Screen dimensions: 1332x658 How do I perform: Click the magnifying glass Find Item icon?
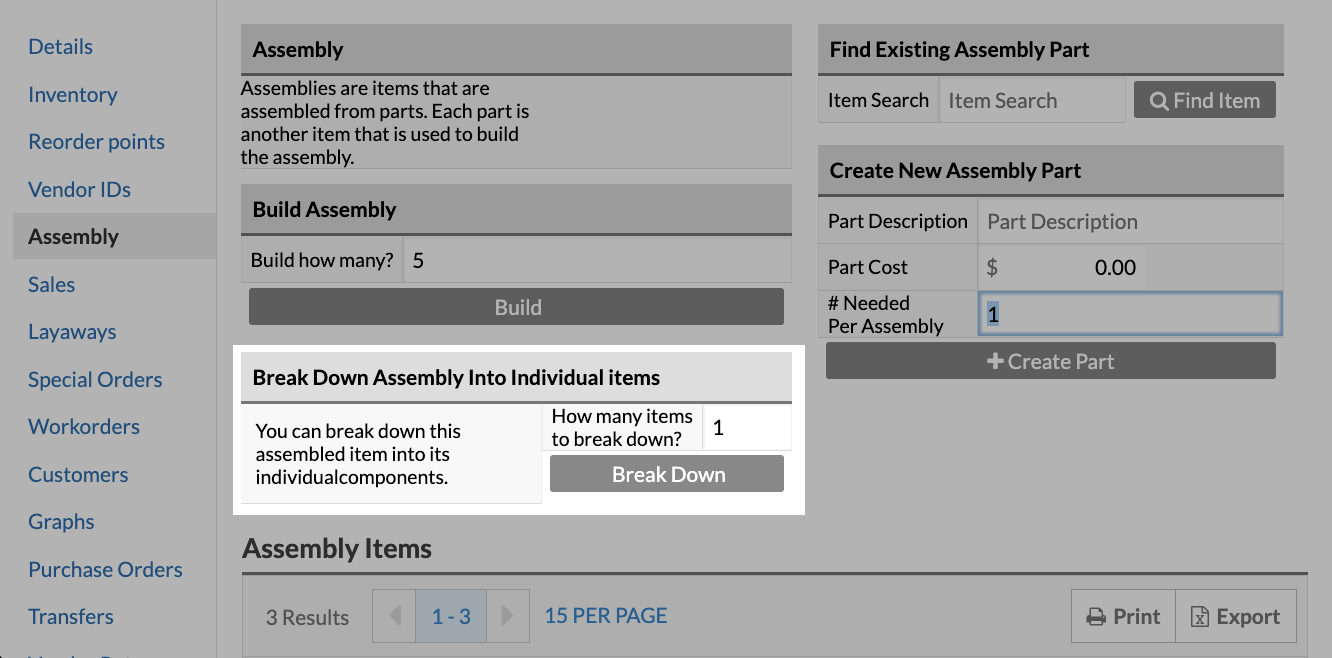(x=1159, y=100)
